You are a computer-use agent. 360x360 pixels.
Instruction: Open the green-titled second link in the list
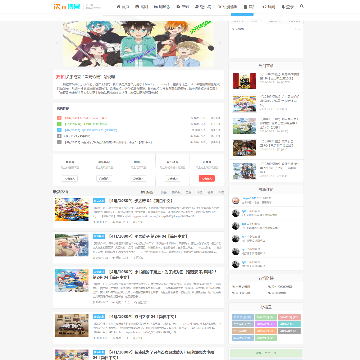(x=86, y=124)
